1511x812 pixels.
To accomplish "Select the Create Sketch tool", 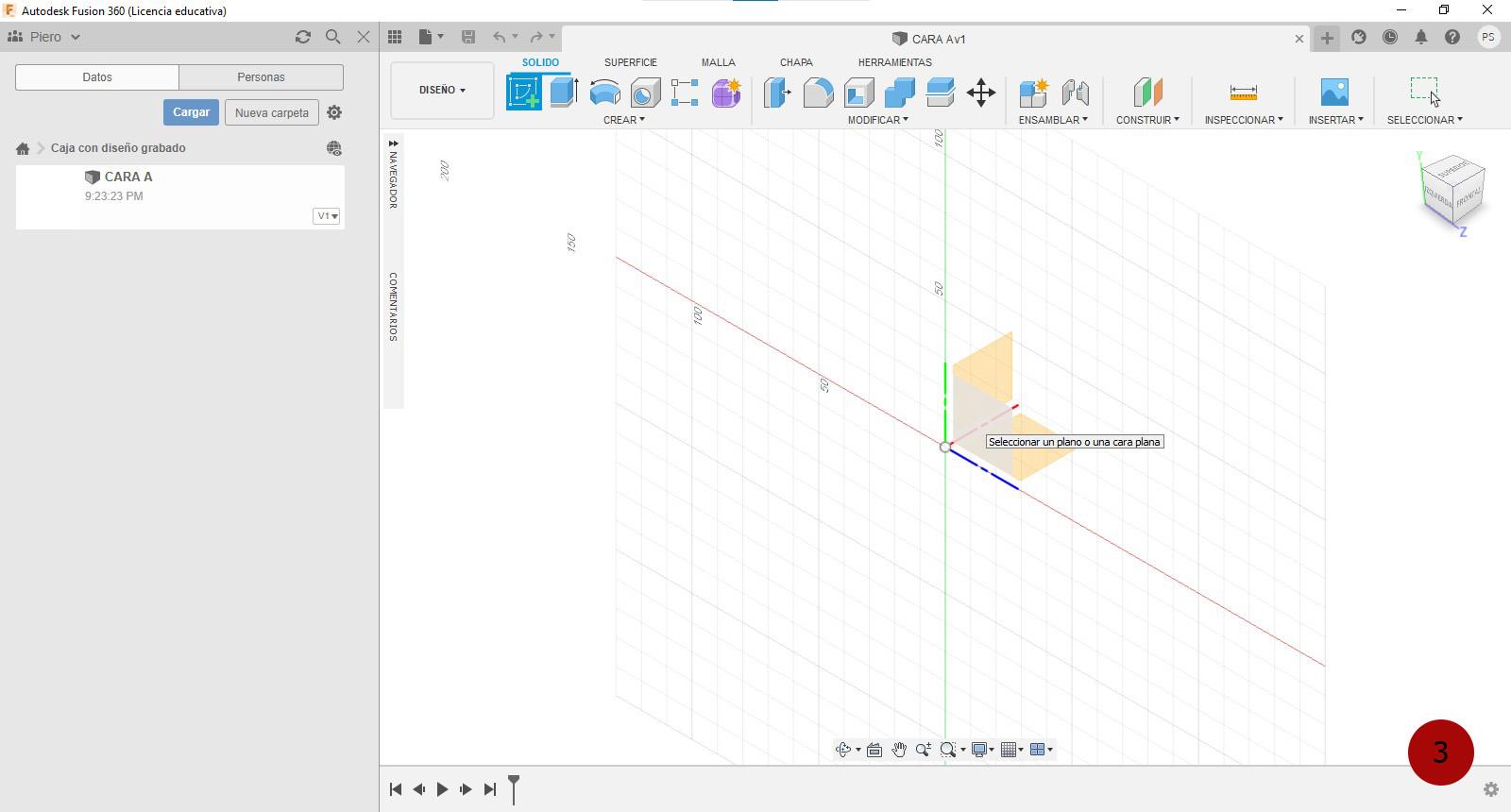I will 524,93.
